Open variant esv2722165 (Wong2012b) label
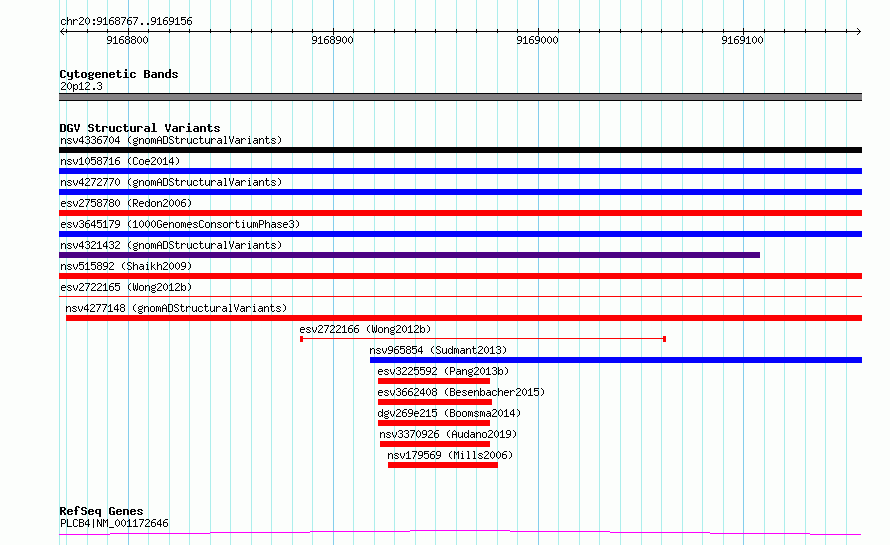The image size is (890, 545). pos(126,287)
